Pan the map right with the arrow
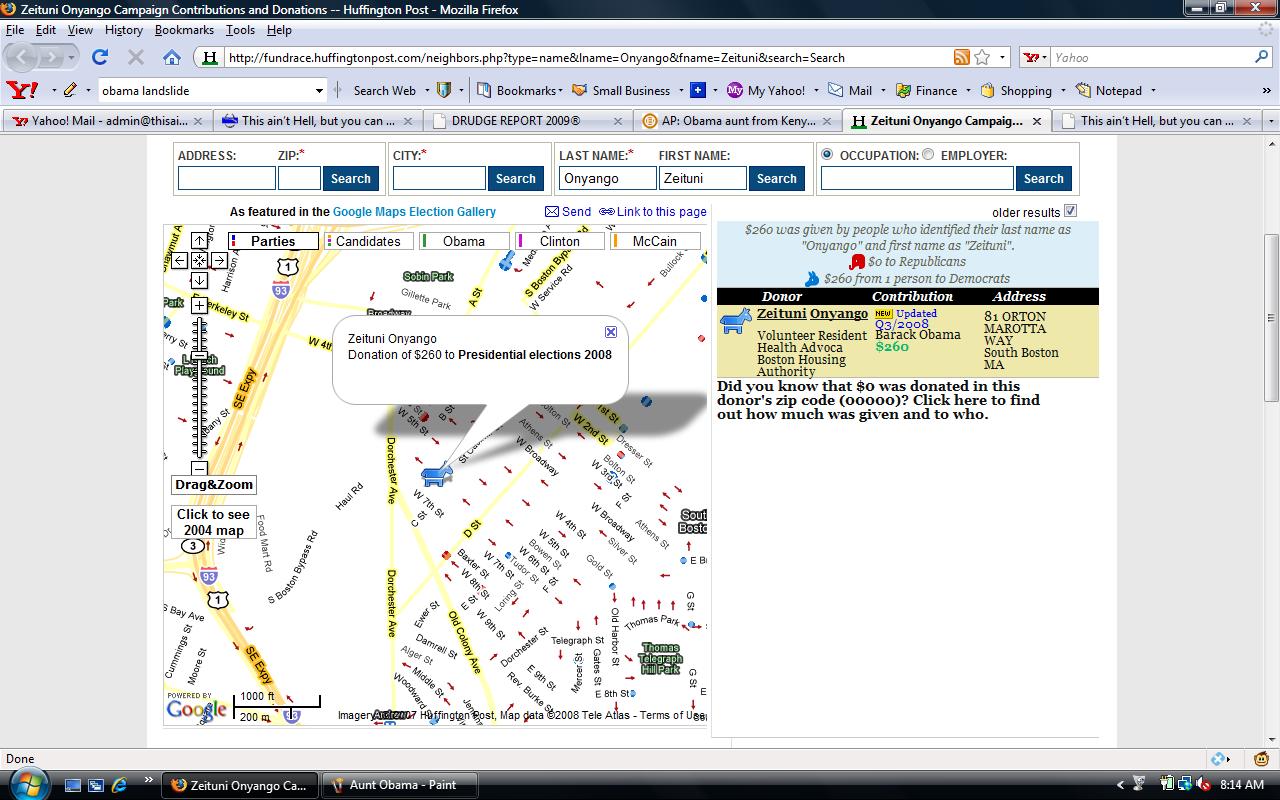Image resolution: width=1280 pixels, height=800 pixels. pos(219,260)
